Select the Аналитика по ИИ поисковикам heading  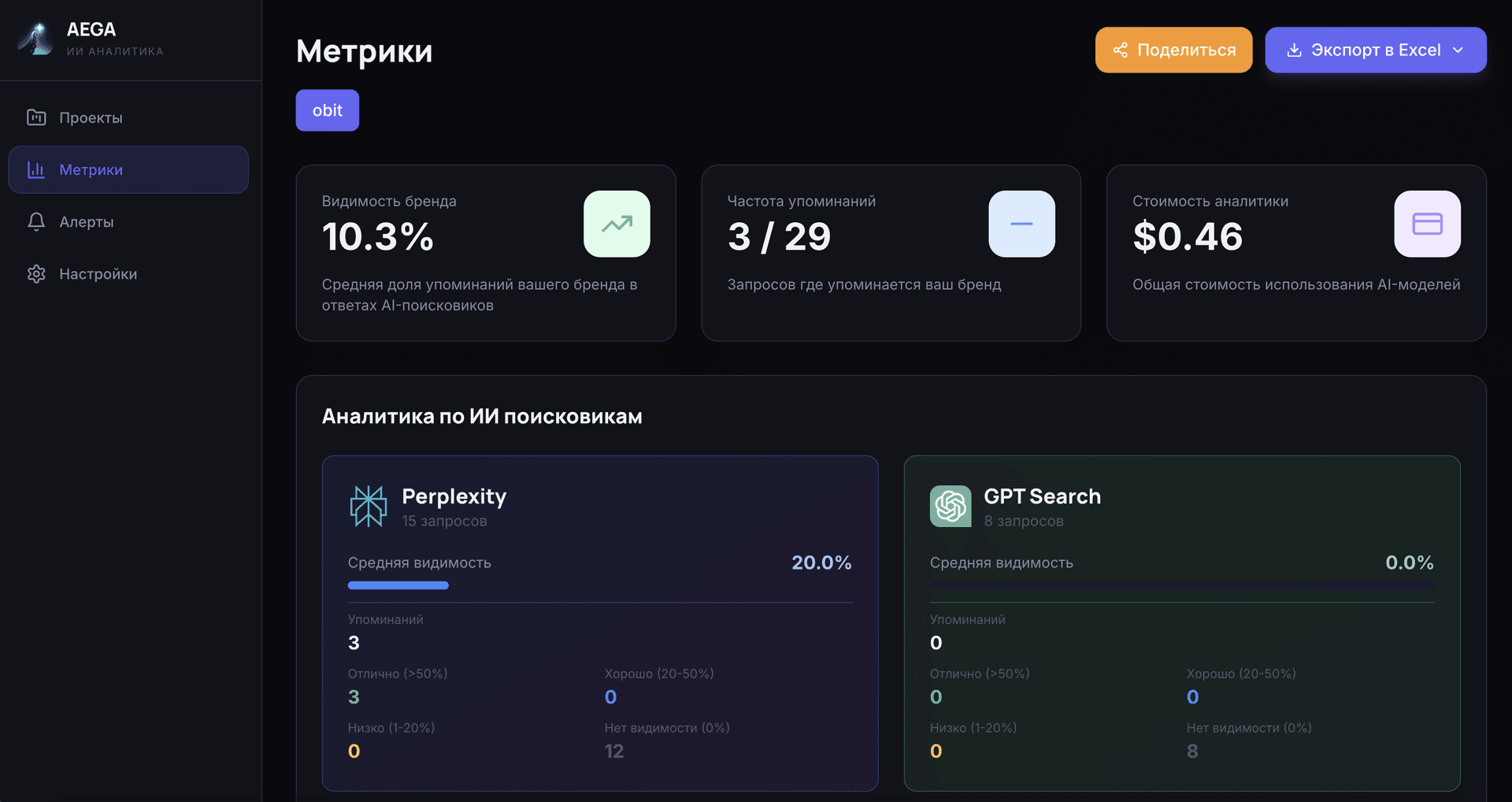(482, 416)
